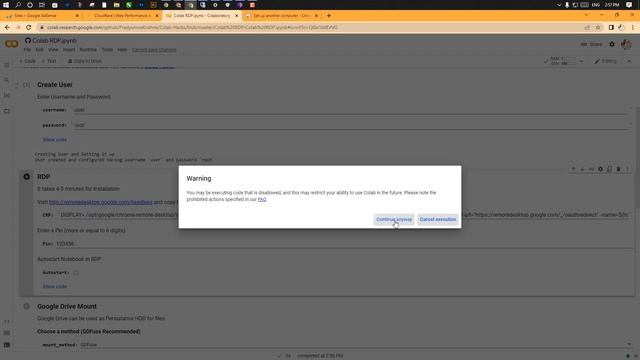Open table of contents sidebar icon
Image resolution: width=640 pixels, height=360 pixels.
pos(7,65)
